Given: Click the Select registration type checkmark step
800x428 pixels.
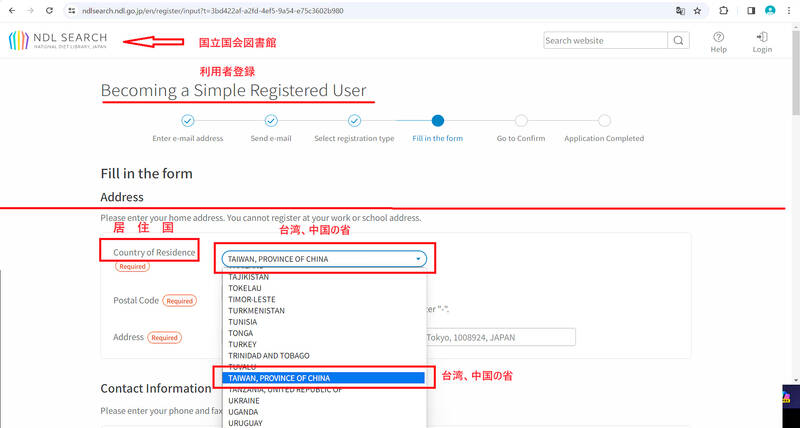Looking at the screenshot, I should coord(354,121).
